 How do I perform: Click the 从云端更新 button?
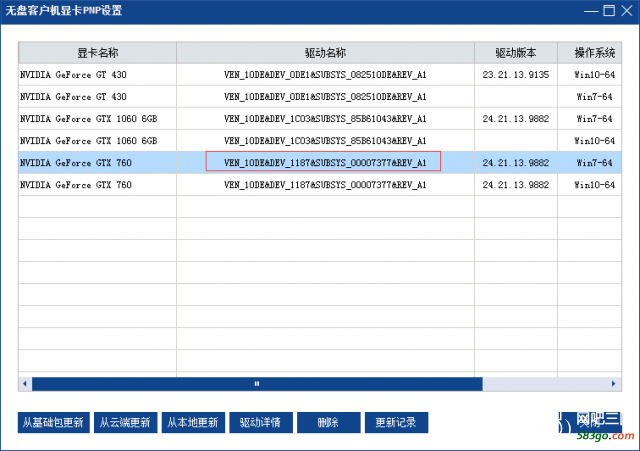pos(125,422)
